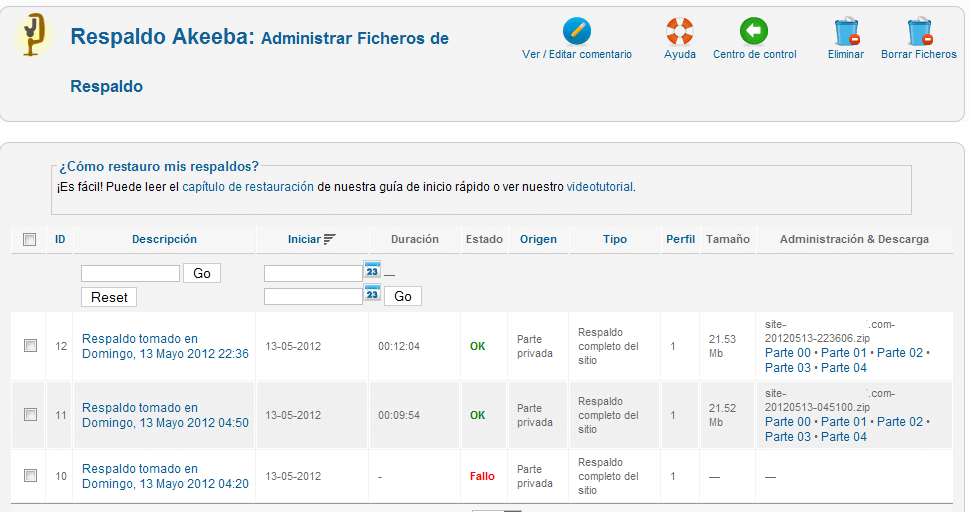
Task: Select the checkbox for backup ID 10
Action: tap(30, 476)
